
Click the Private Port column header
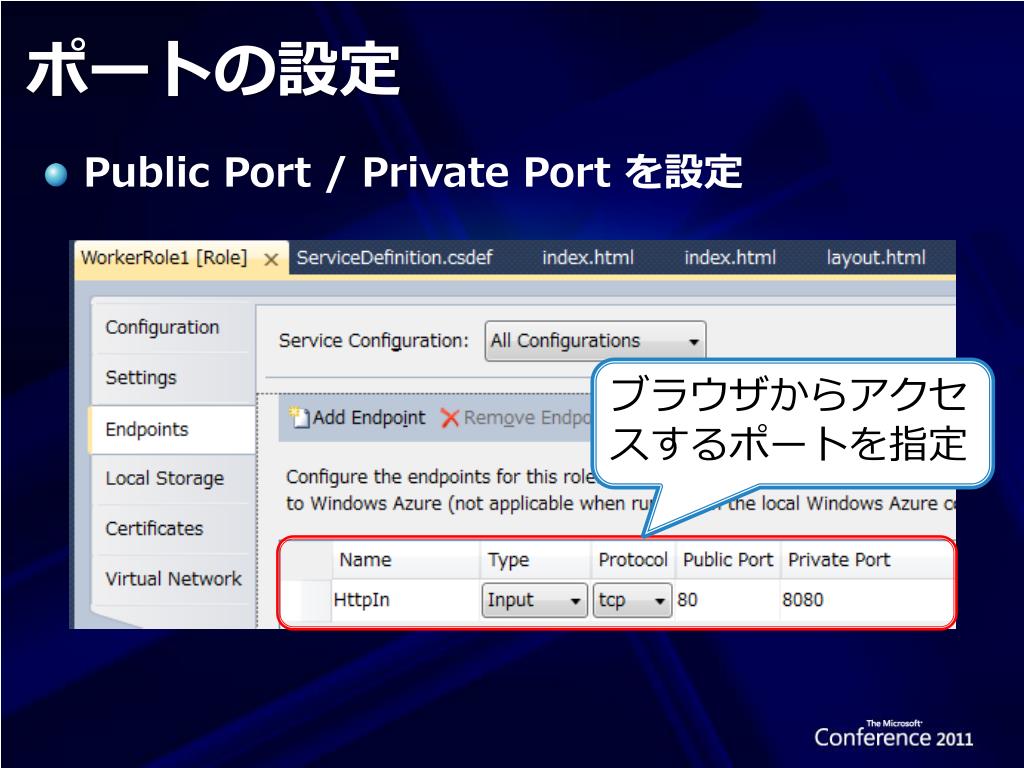[x=866, y=560]
